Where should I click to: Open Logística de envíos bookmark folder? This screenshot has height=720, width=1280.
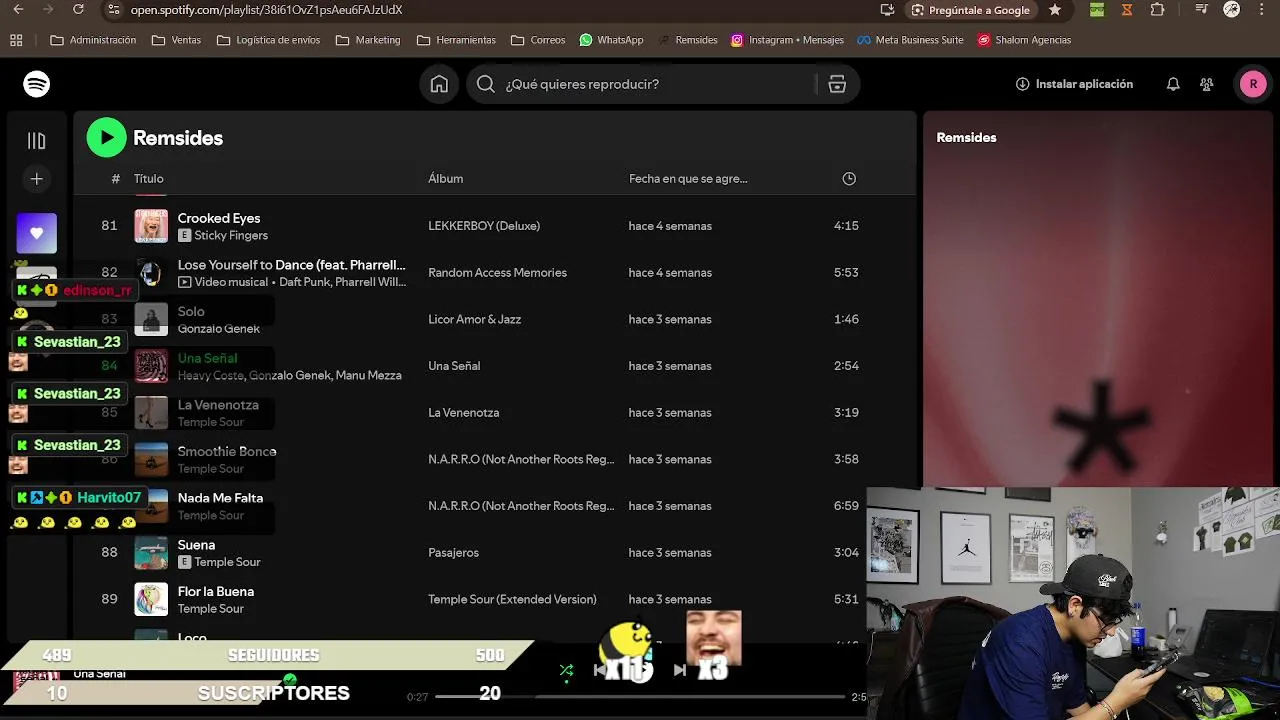click(x=268, y=40)
